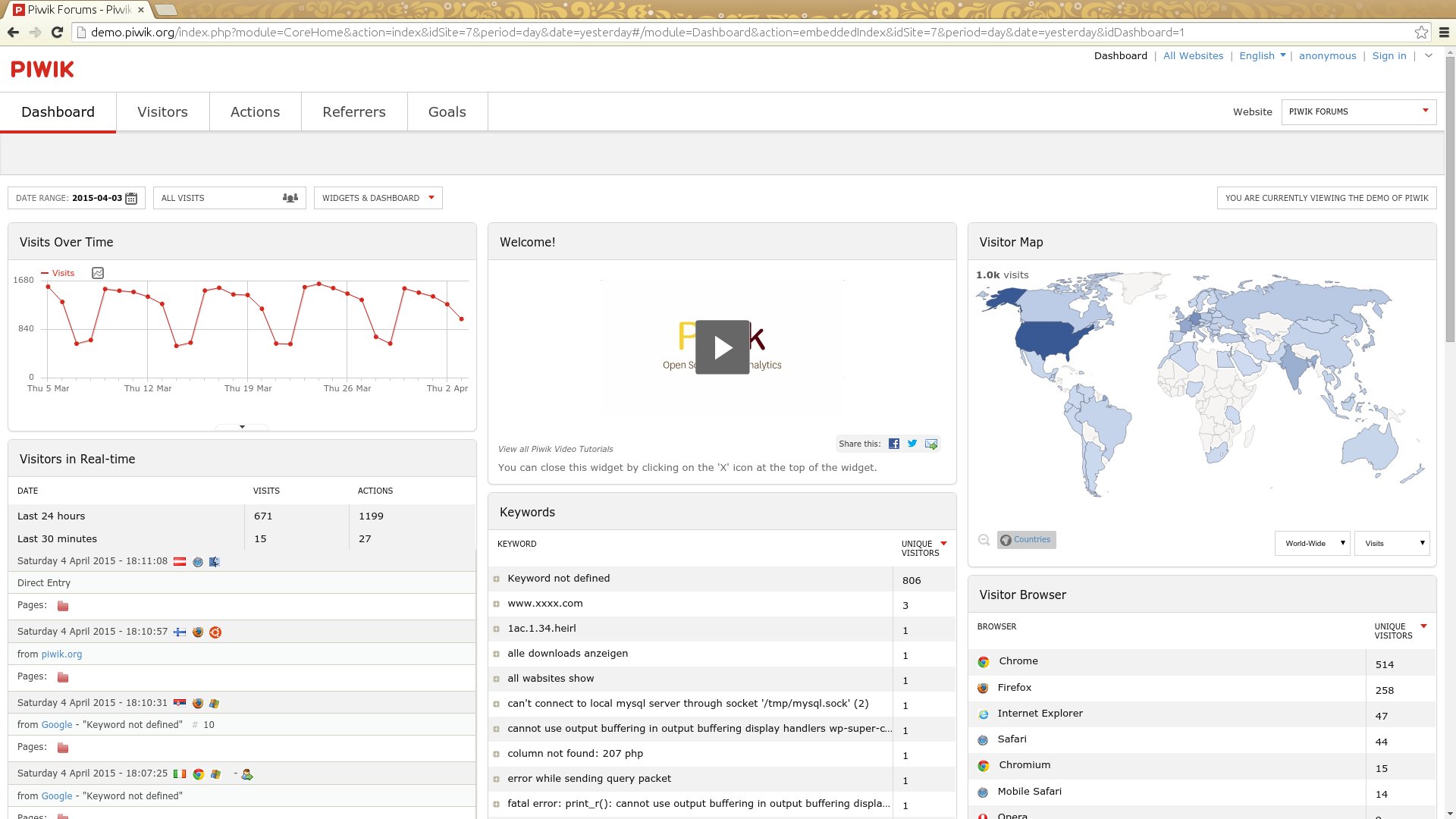
Task: Click the returning visitor icon on 18:07:25 visit
Action: pyautogui.click(x=247, y=774)
